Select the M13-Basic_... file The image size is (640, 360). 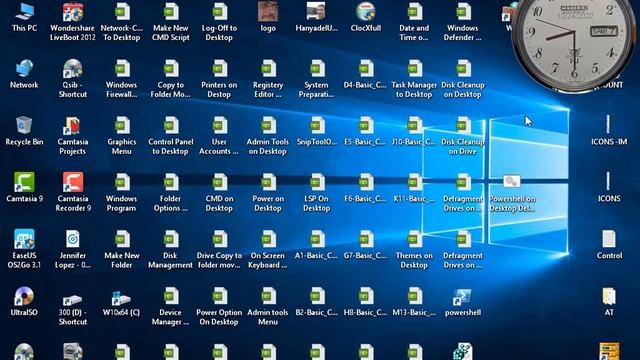[x=414, y=296]
